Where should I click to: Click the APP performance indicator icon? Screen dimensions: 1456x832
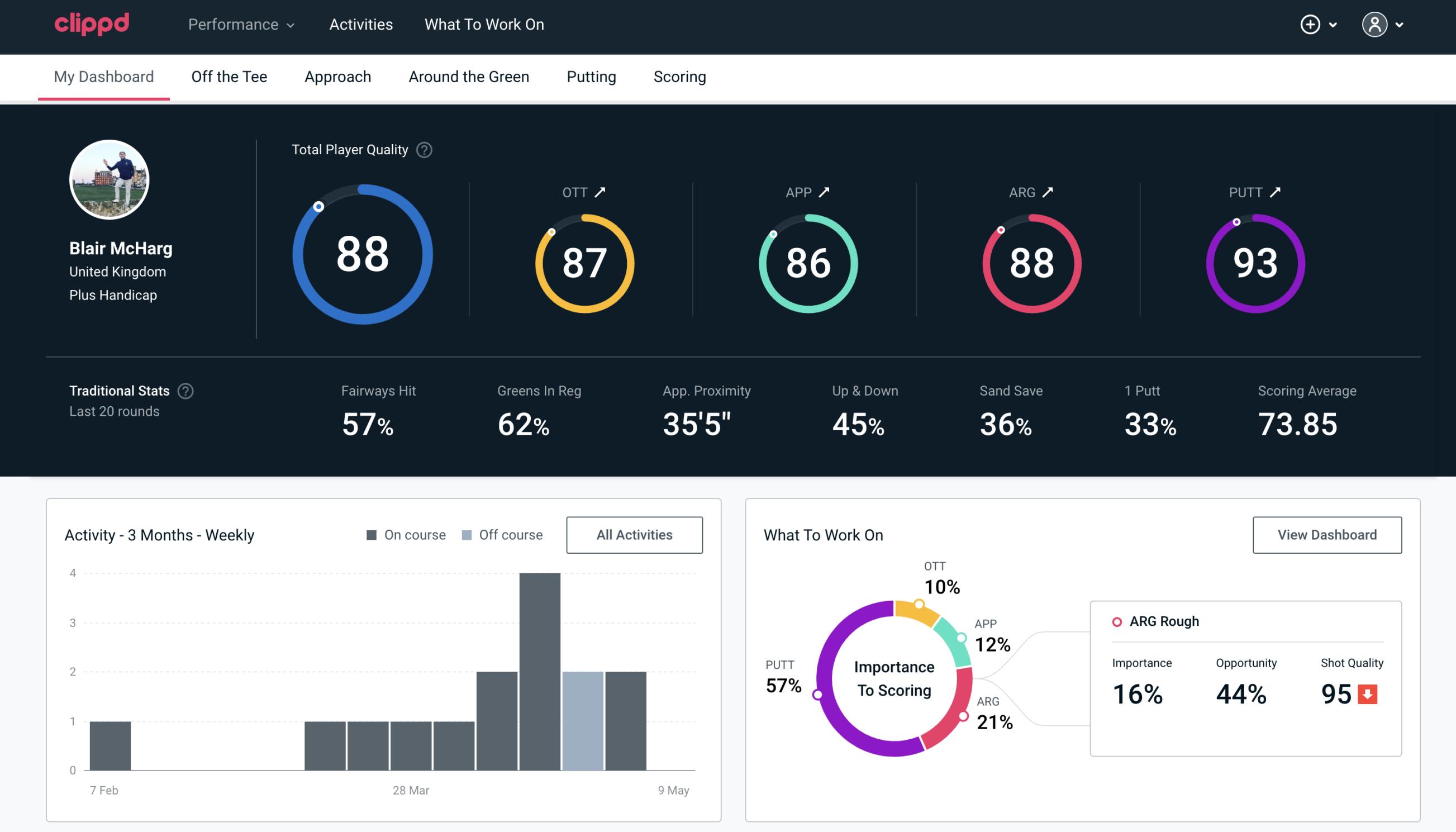pos(822,192)
